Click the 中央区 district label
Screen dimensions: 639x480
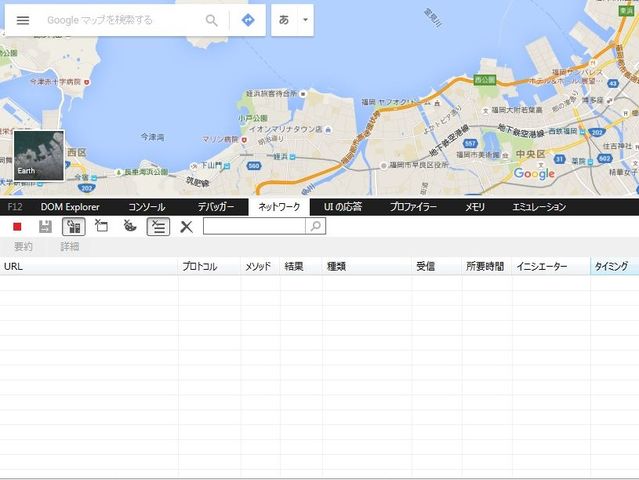point(530,154)
